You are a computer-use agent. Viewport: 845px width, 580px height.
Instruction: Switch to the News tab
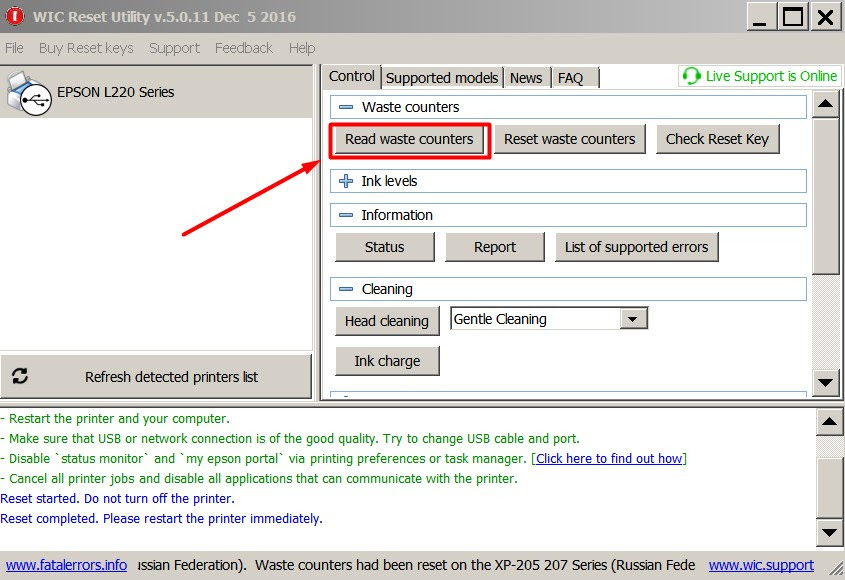526,78
